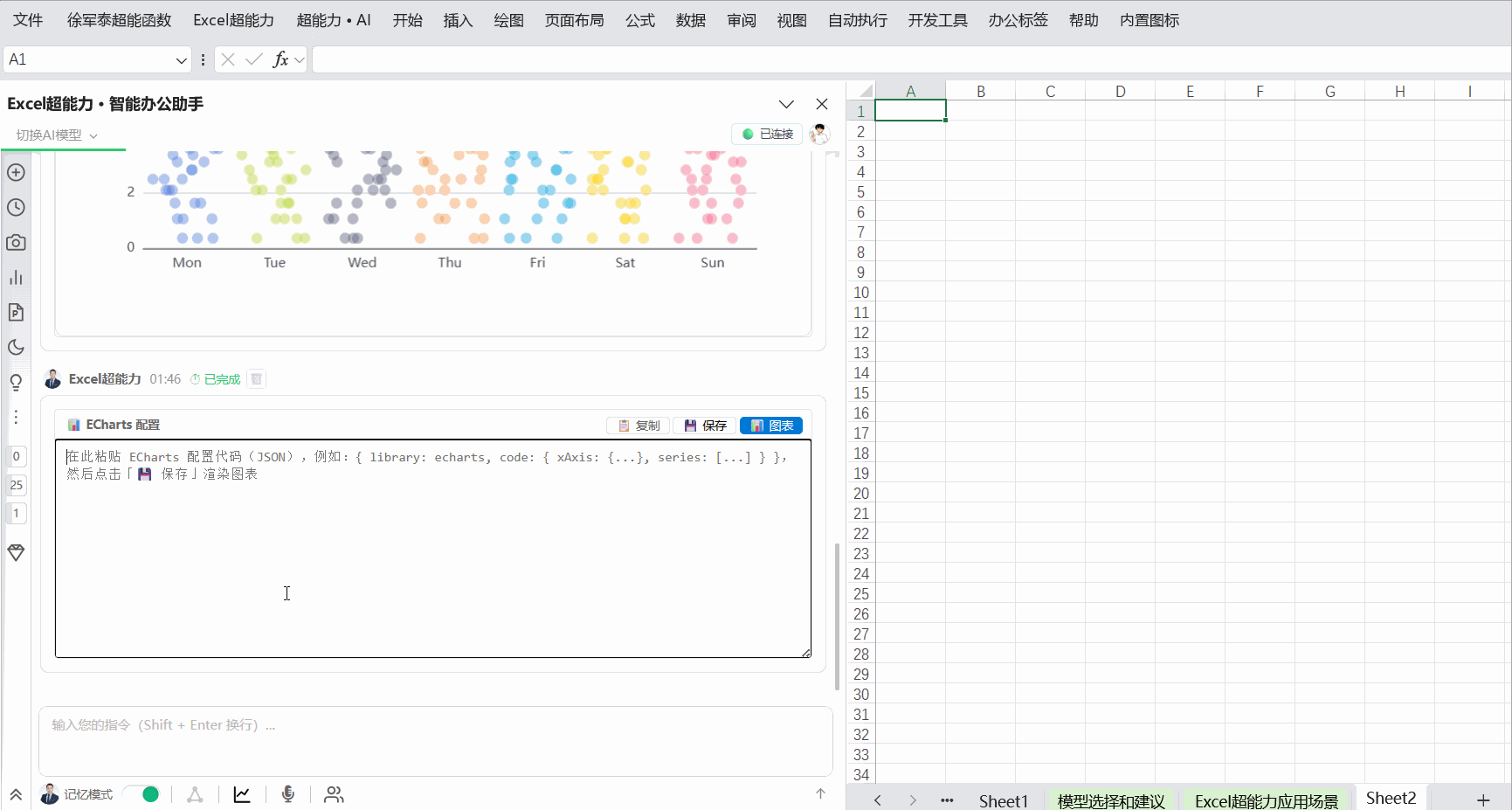
Task: Click the next sheet navigation arrow
Action: click(x=913, y=800)
